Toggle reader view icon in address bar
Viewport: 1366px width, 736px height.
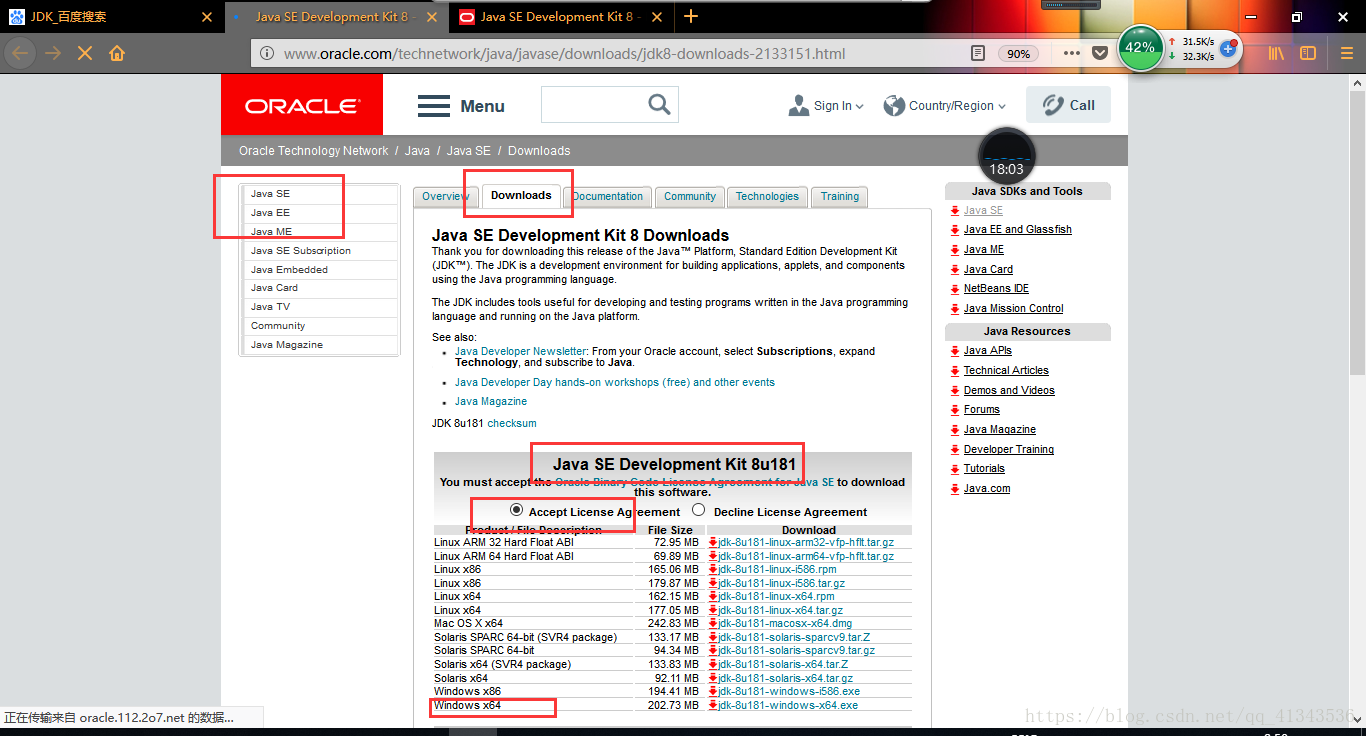coord(978,53)
